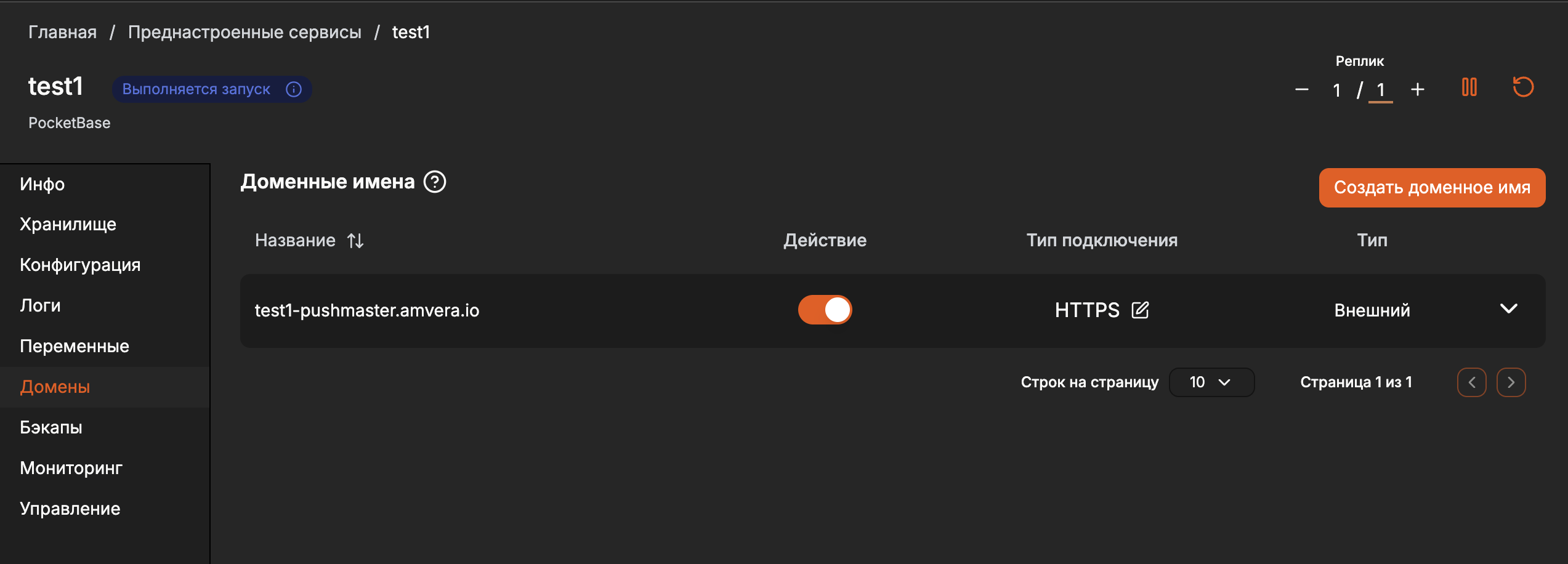Click help icon next to Доменные имена
This screenshot has height=564, width=1568.
[x=435, y=182]
